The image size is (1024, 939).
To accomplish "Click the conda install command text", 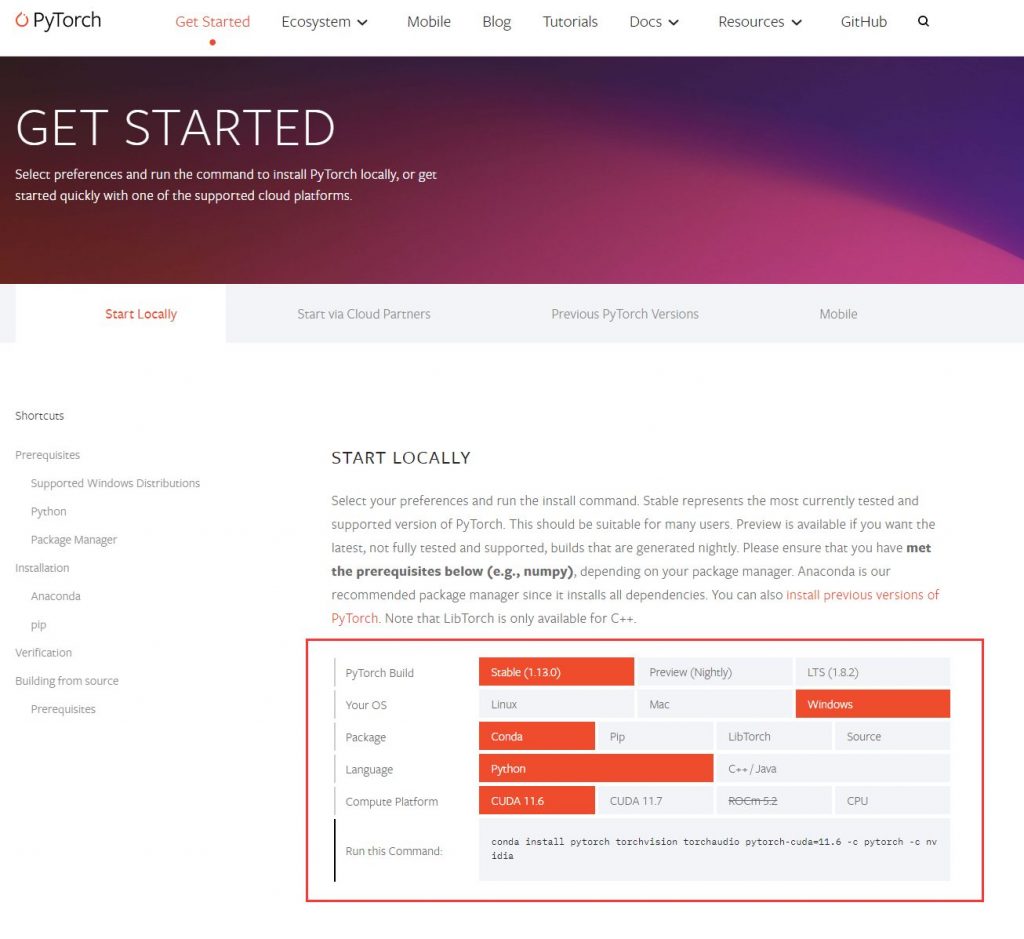I will [x=714, y=849].
